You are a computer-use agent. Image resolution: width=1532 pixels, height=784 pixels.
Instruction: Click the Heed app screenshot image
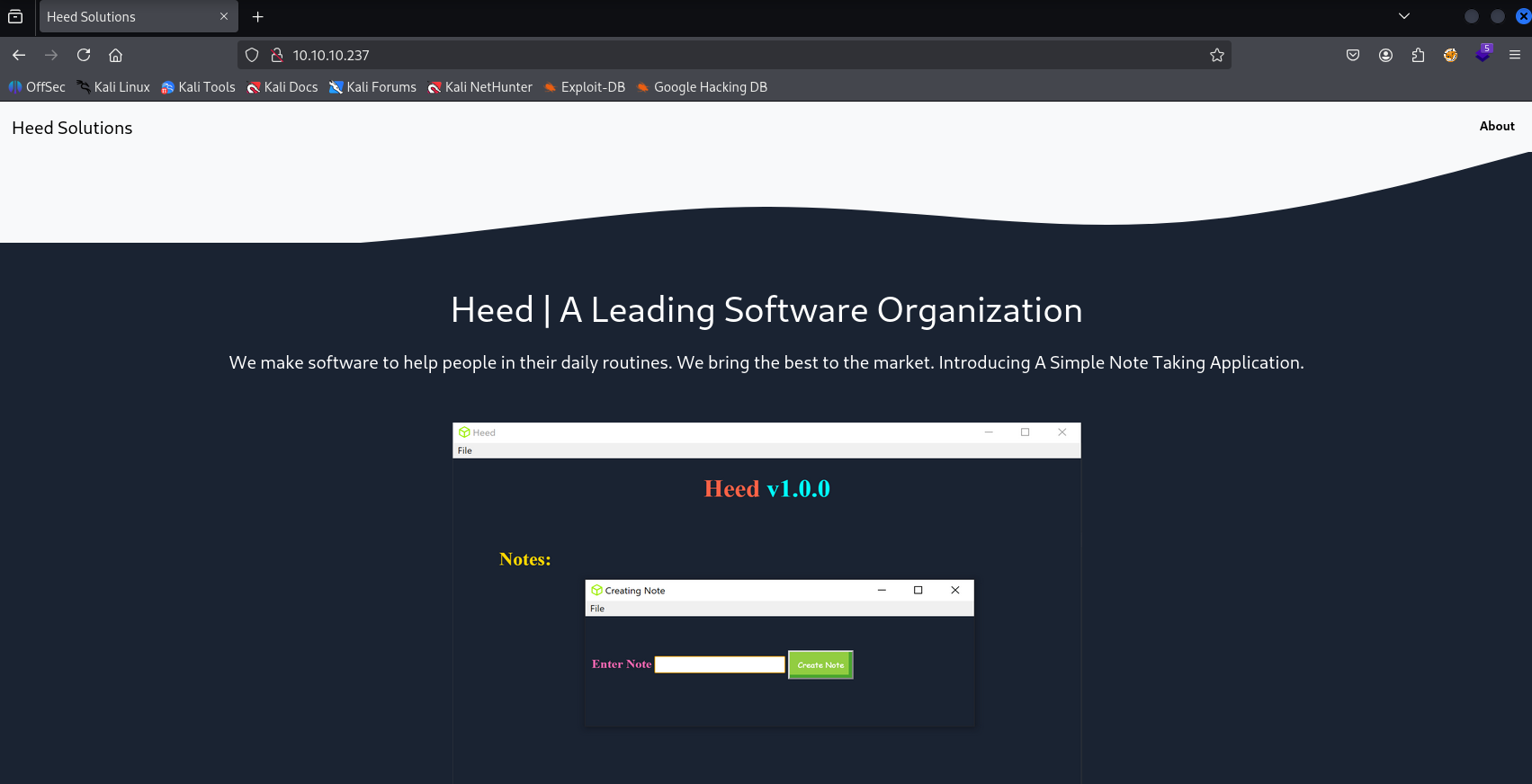tap(766, 602)
